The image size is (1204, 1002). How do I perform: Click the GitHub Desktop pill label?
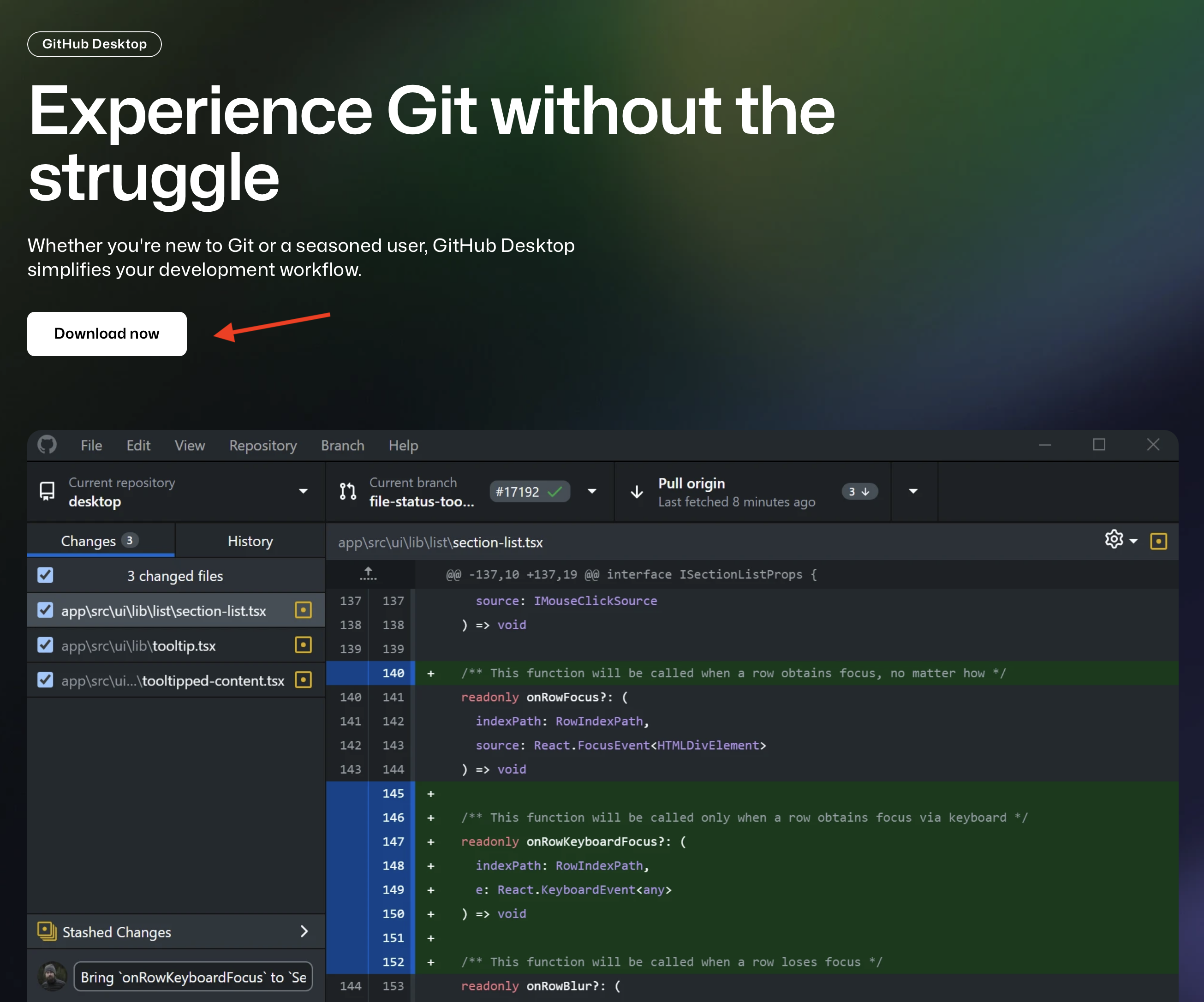(95, 44)
